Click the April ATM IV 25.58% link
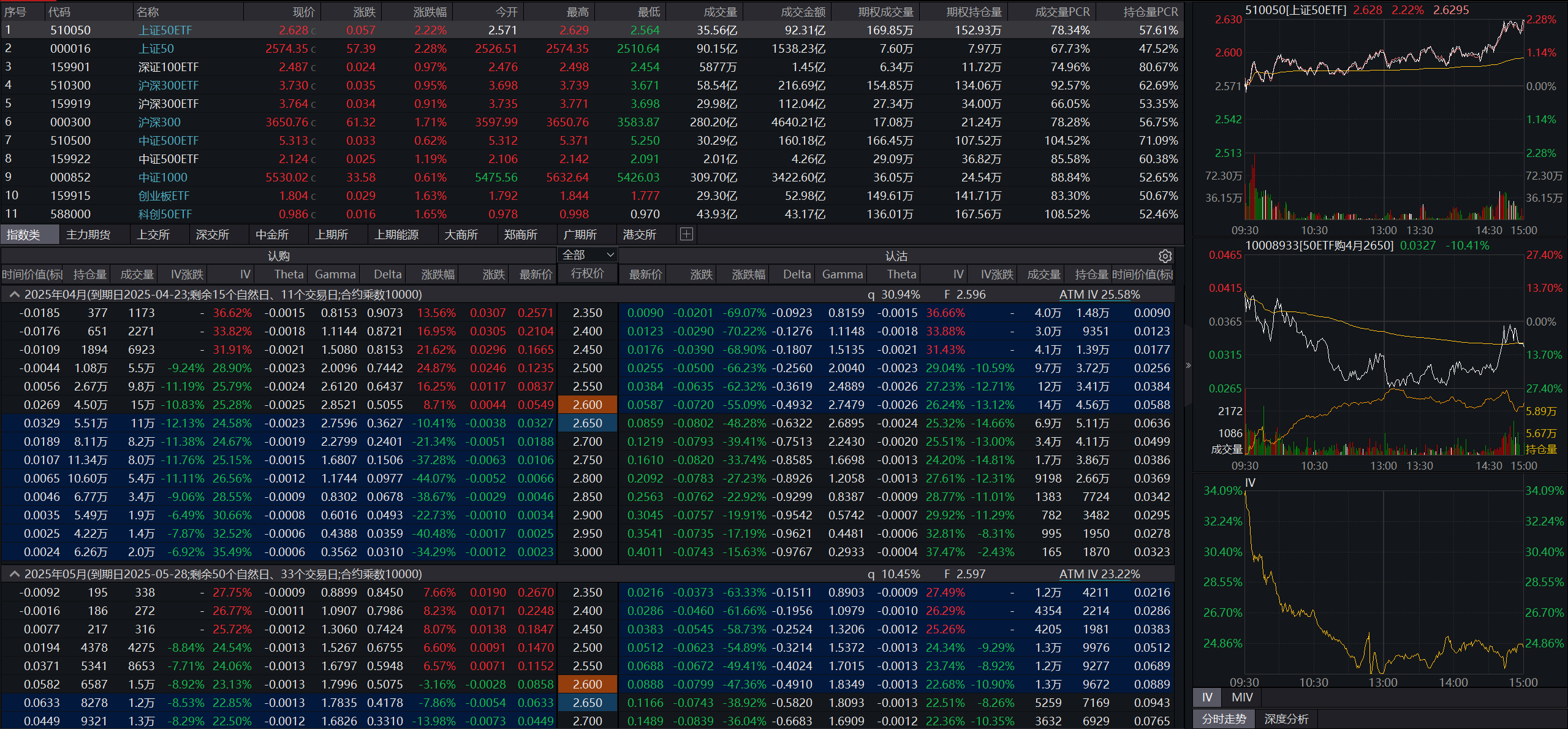This screenshot has height=729, width=1568. tap(1099, 295)
